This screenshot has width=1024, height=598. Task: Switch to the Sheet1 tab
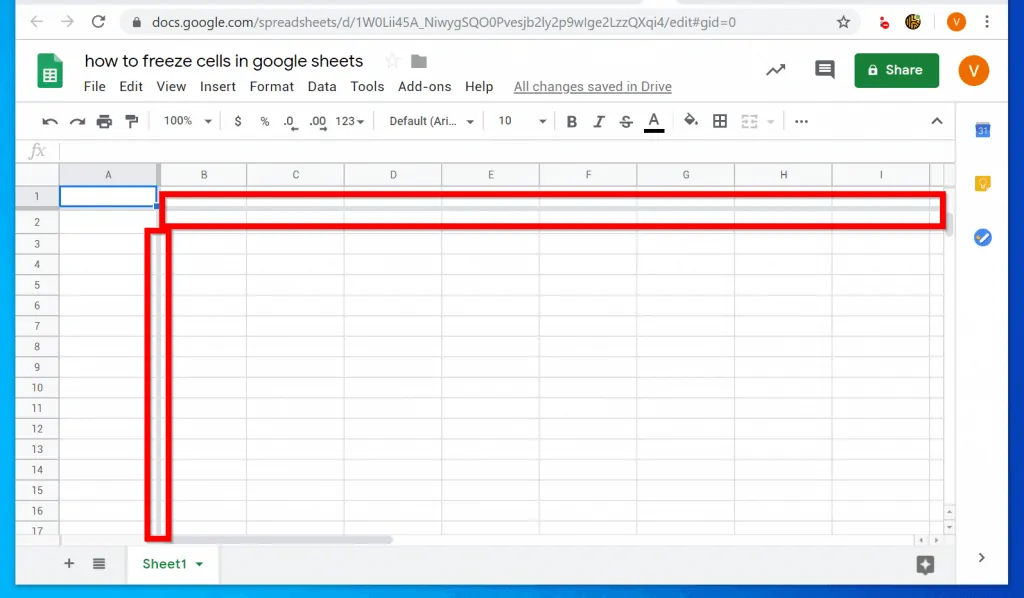click(x=165, y=564)
